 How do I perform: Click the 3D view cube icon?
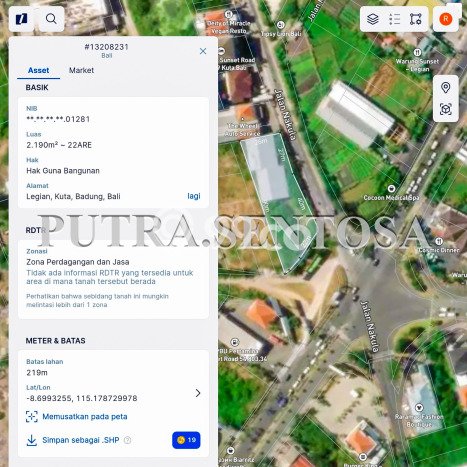tap(446, 109)
